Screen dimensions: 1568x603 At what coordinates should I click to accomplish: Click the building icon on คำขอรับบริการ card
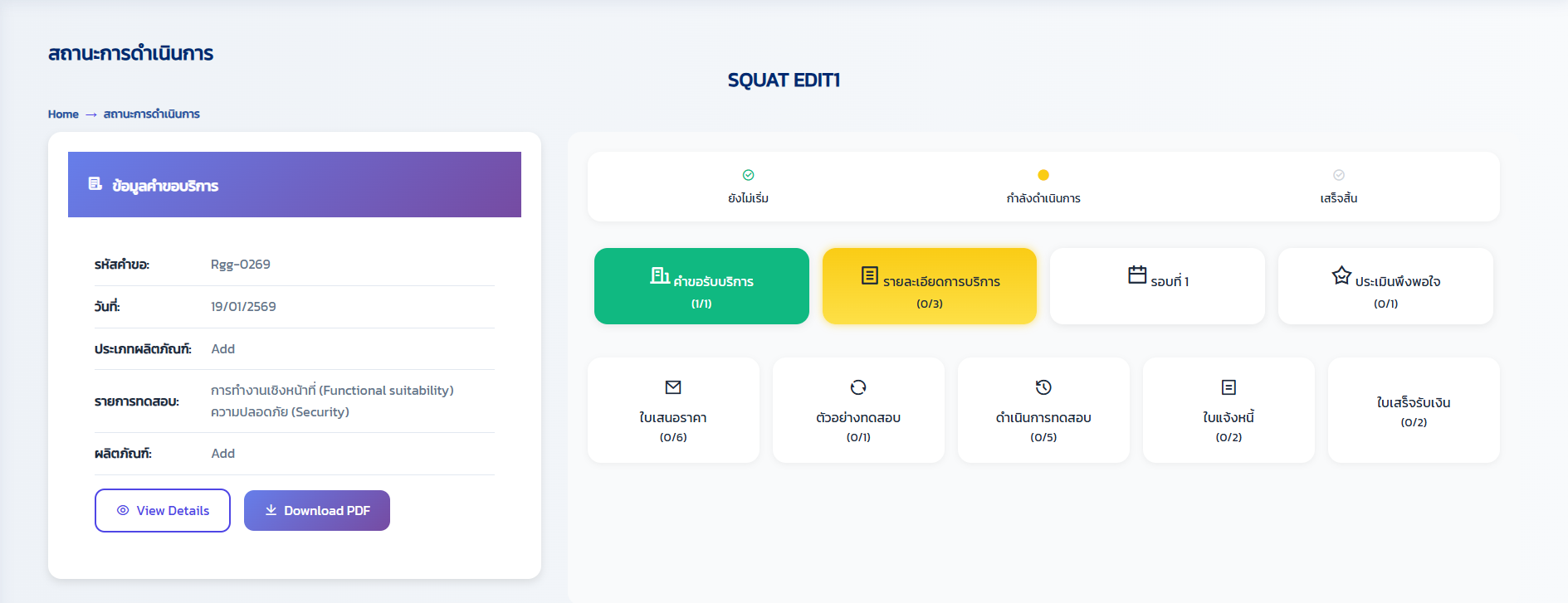coord(660,275)
